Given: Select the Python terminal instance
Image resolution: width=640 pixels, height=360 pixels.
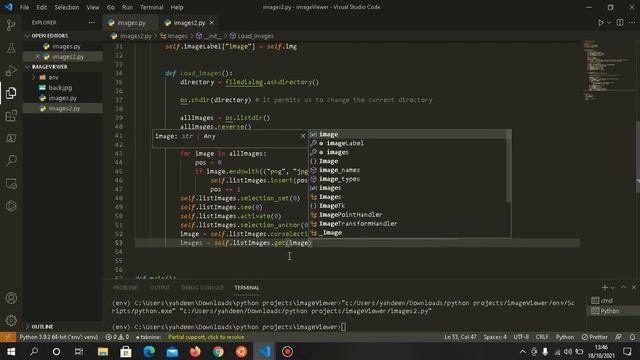Looking at the screenshot, I should pos(610,311).
